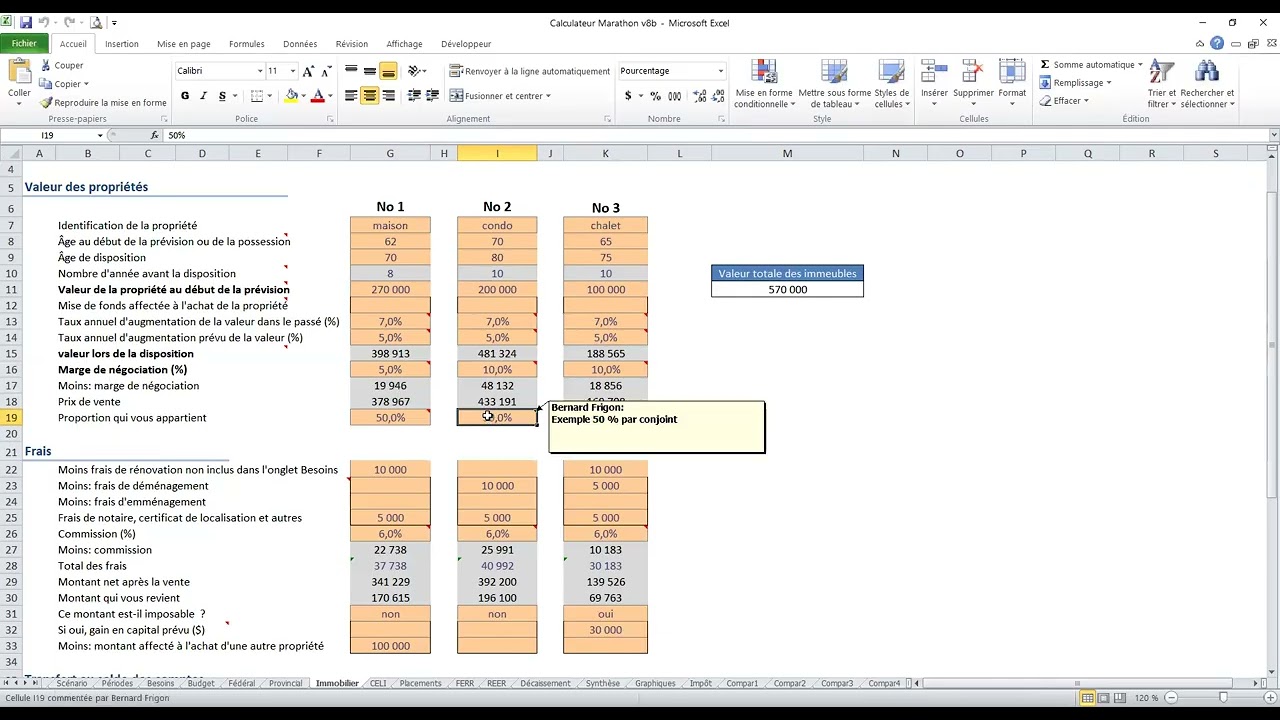Apply italic with the I button
1280x720 pixels.
(x=204, y=96)
